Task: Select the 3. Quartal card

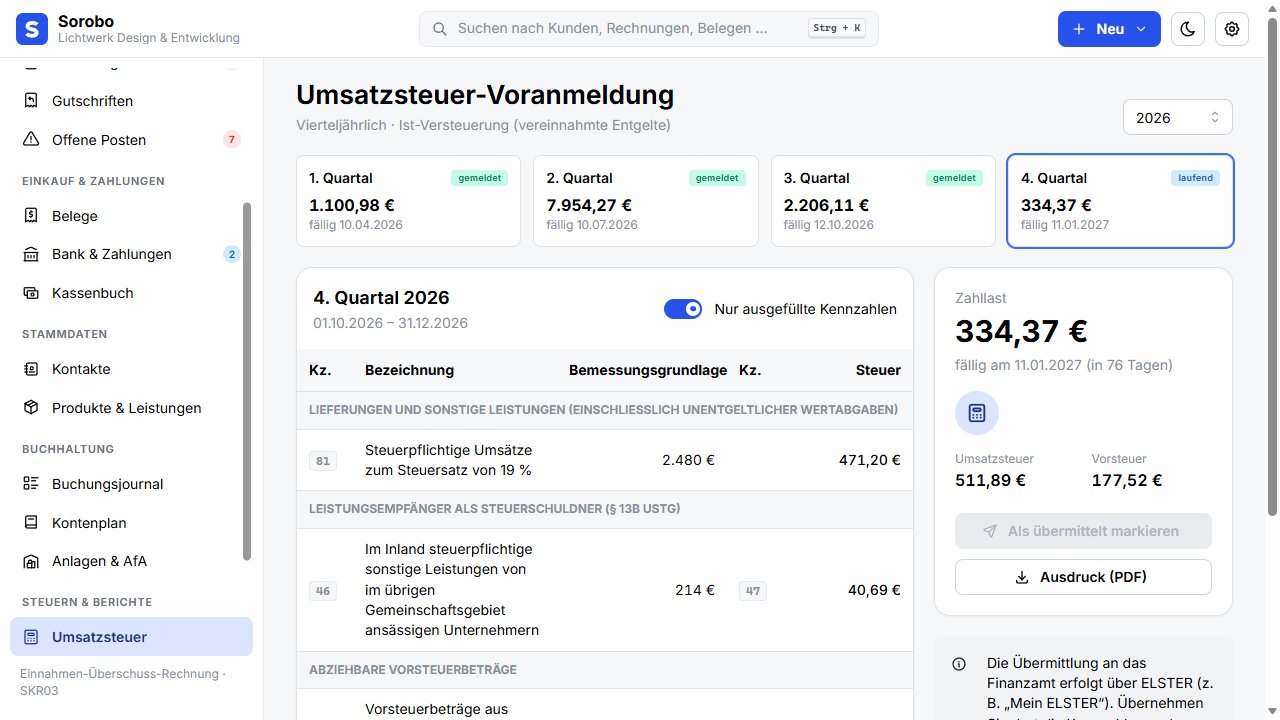Action: [883, 201]
